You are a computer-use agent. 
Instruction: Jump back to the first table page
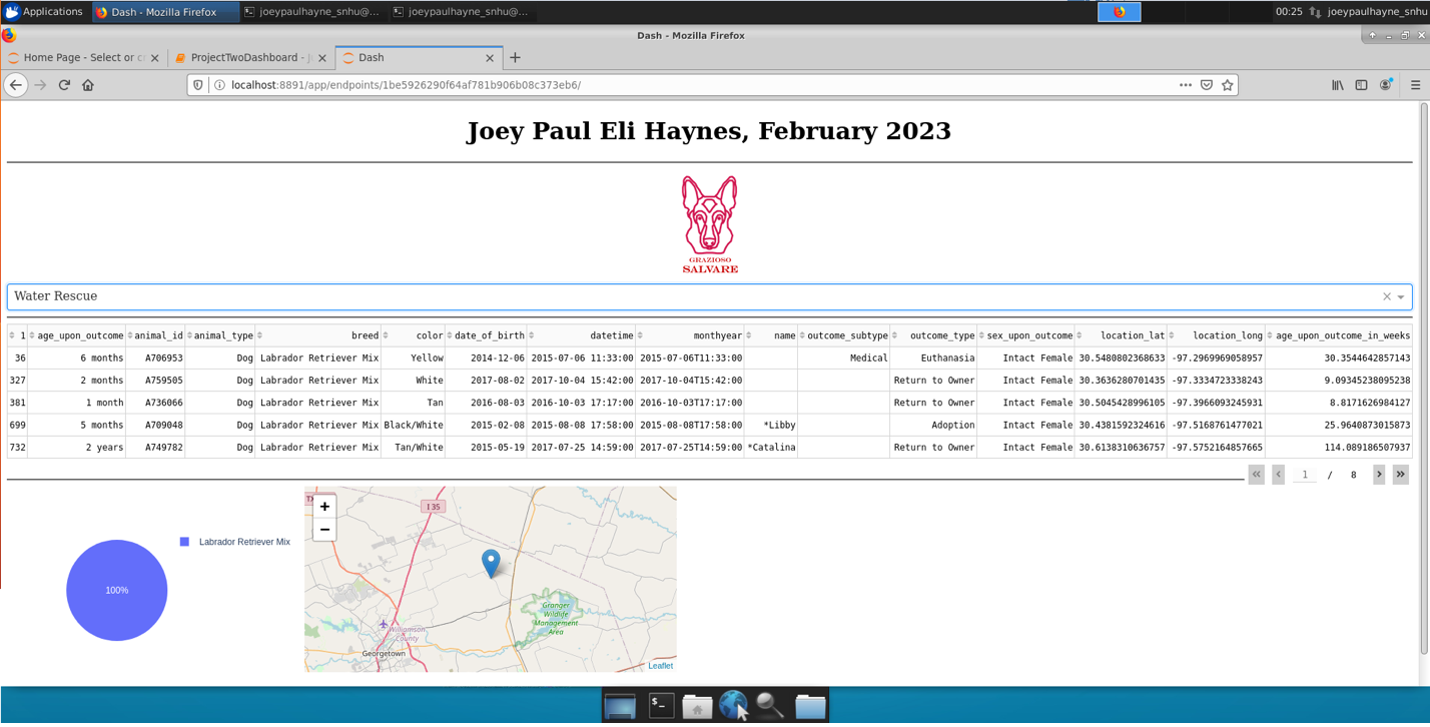tap(1256, 474)
